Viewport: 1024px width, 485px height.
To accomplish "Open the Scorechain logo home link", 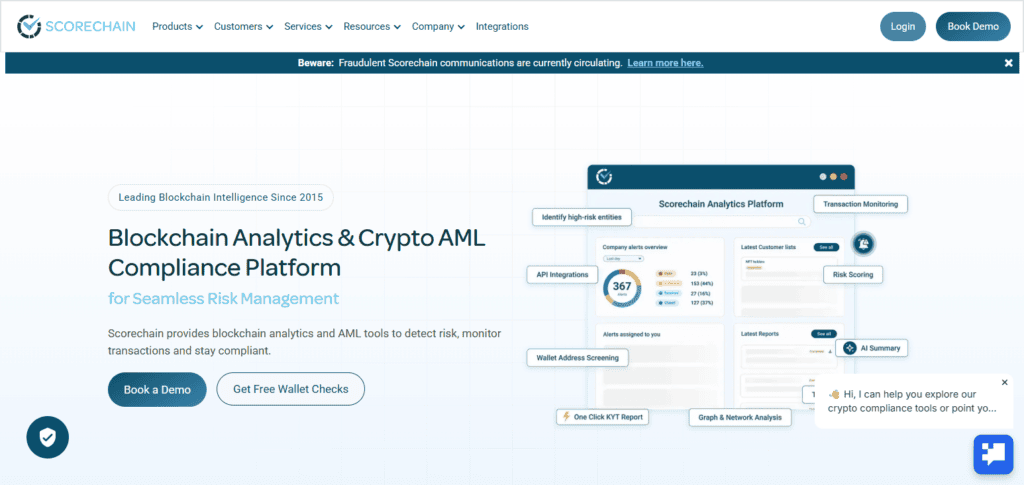I will click(x=76, y=26).
